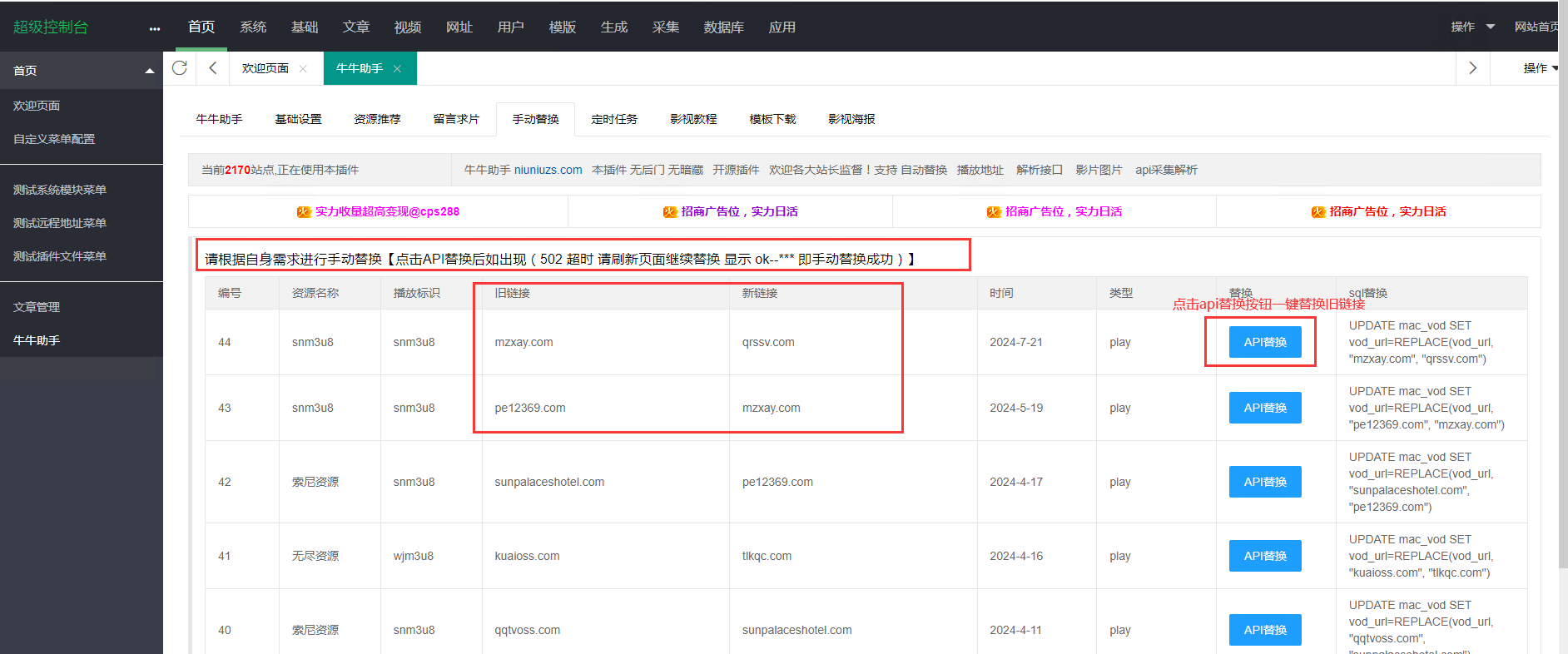Open 生成 in the top navigation
Image resolution: width=1568 pixels, height=654 pixels.
[614, 27]
